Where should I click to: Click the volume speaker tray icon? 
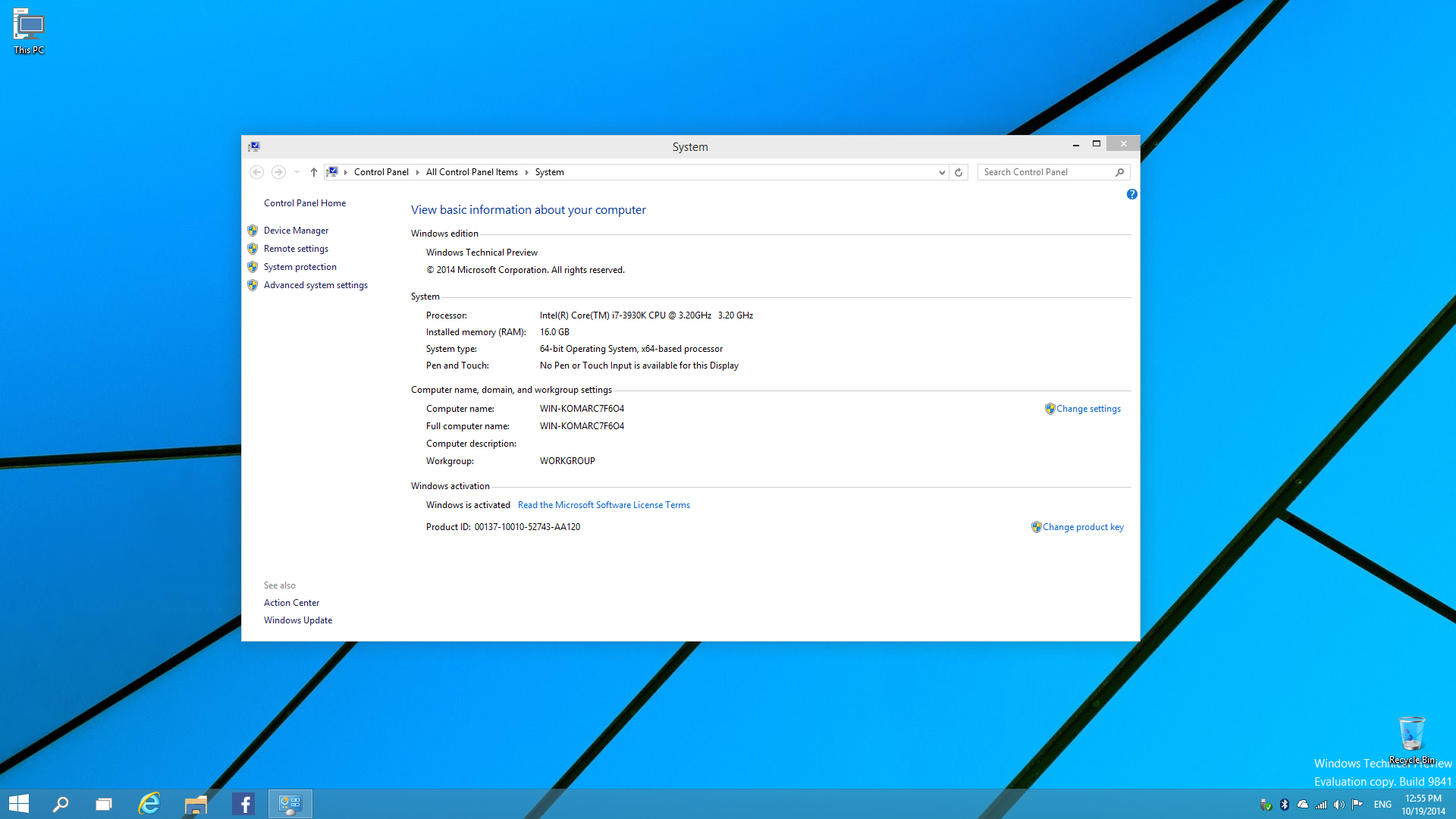1339,805
